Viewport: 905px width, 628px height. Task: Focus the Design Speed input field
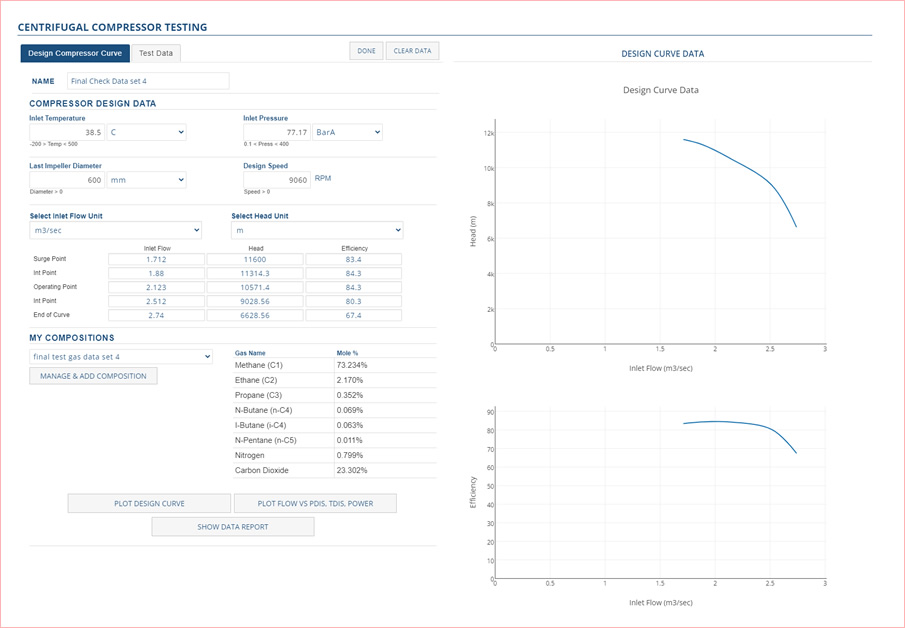click(x=277, y=180)
